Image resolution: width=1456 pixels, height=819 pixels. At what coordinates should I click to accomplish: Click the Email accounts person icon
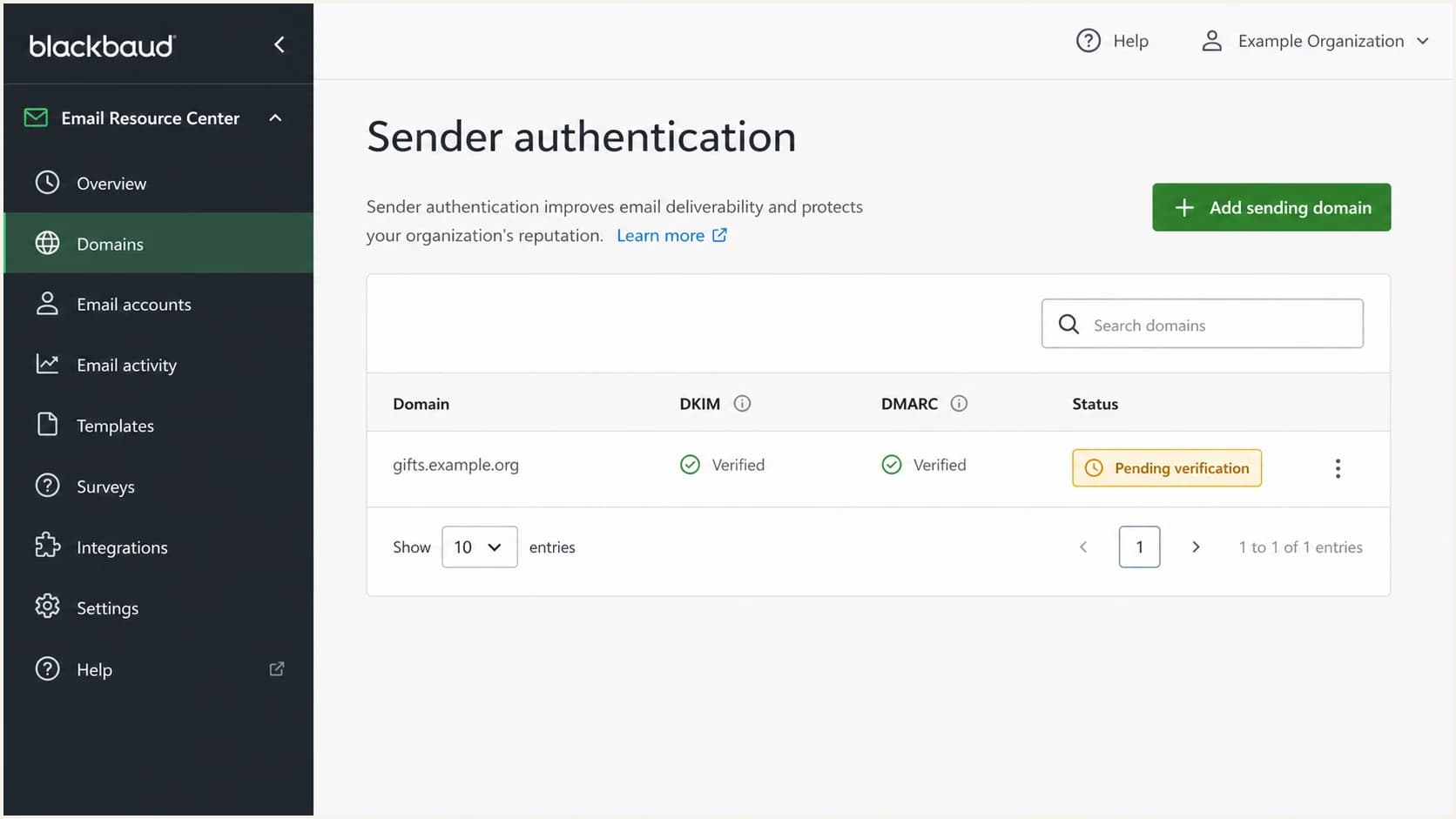(47, 303)
